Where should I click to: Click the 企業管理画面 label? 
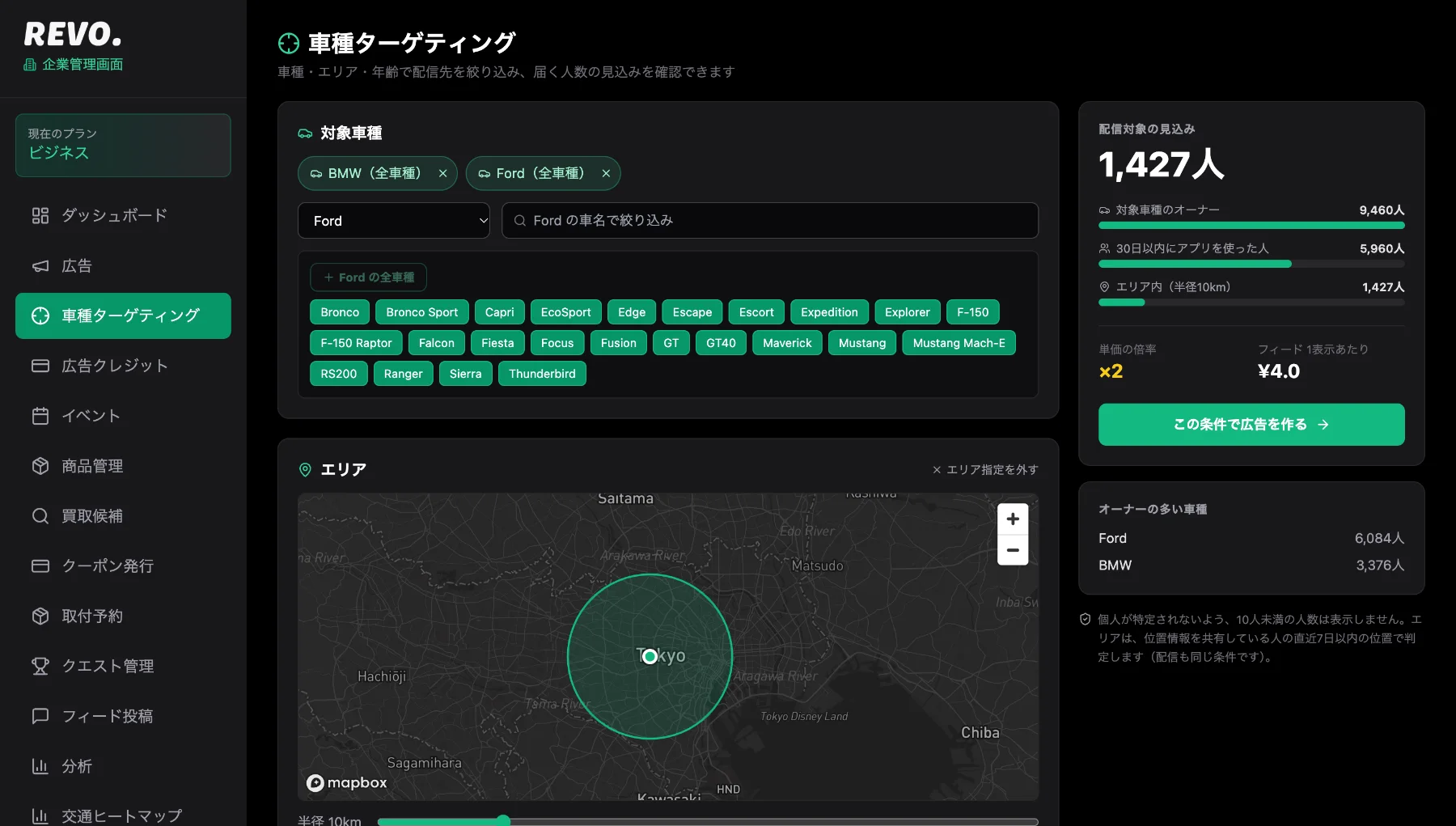(74, 65)
